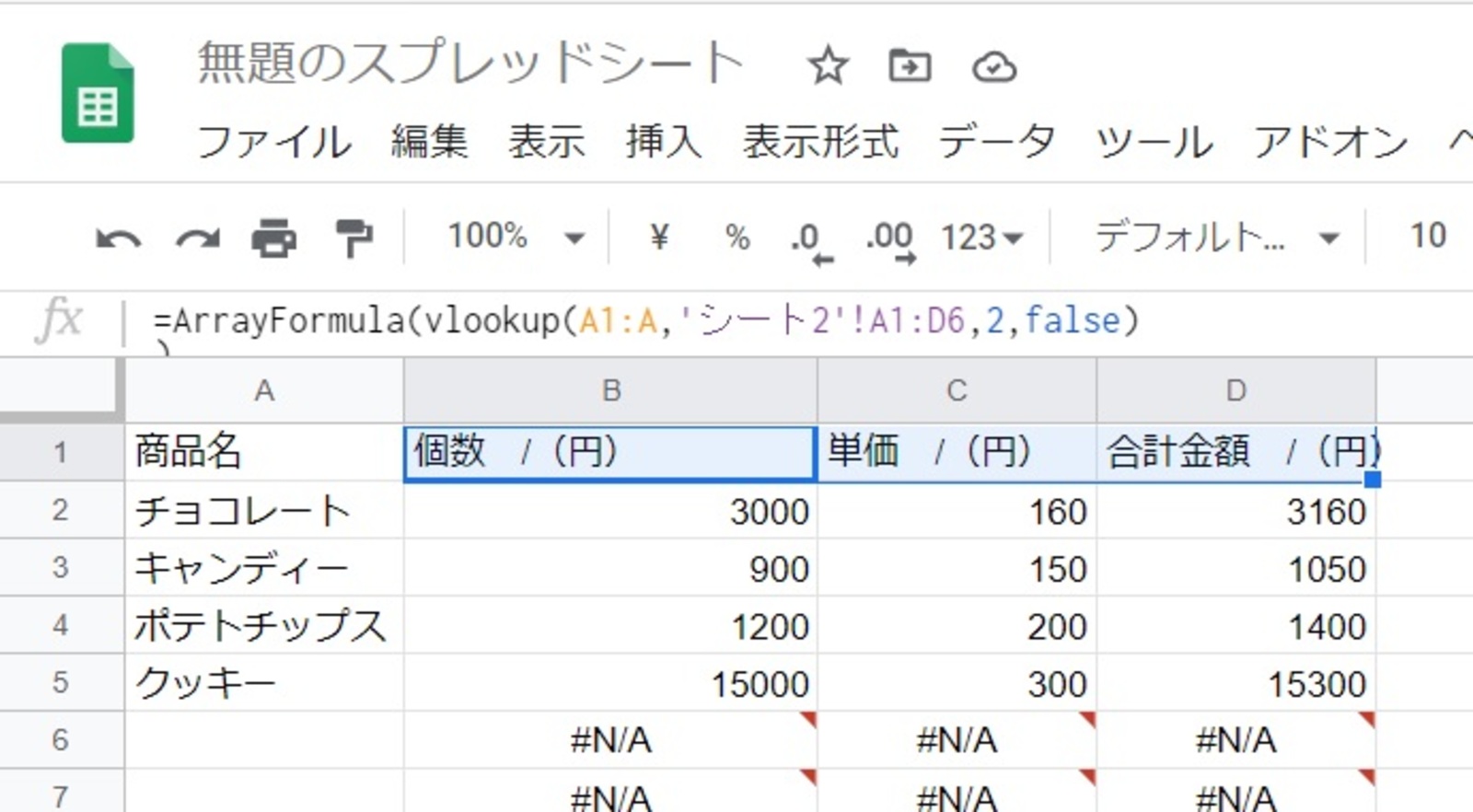Screen dimensions: 1473x812
Task: Select cell with value 900
Action: click(x=610, y=567)
